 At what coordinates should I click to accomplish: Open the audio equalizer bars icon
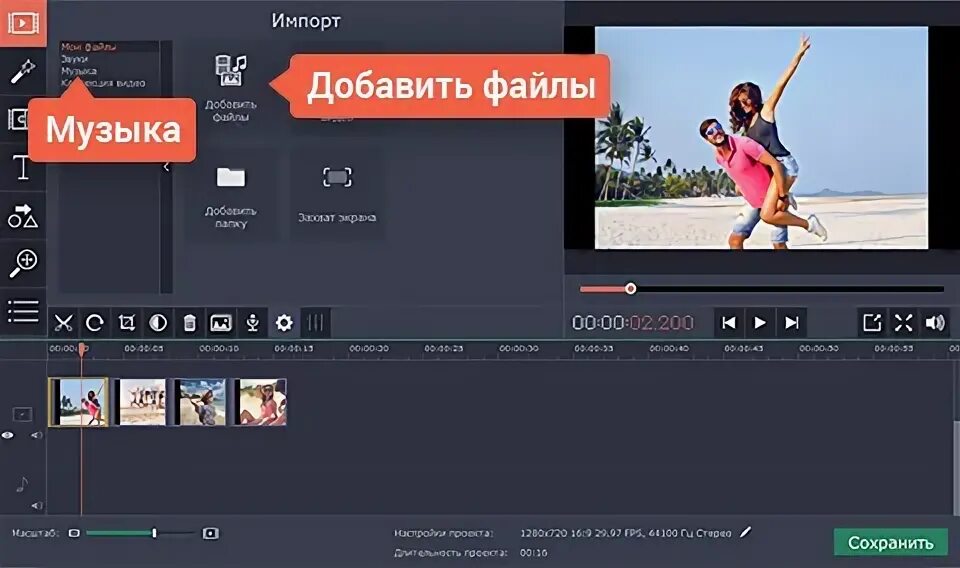tap(315, 323)
